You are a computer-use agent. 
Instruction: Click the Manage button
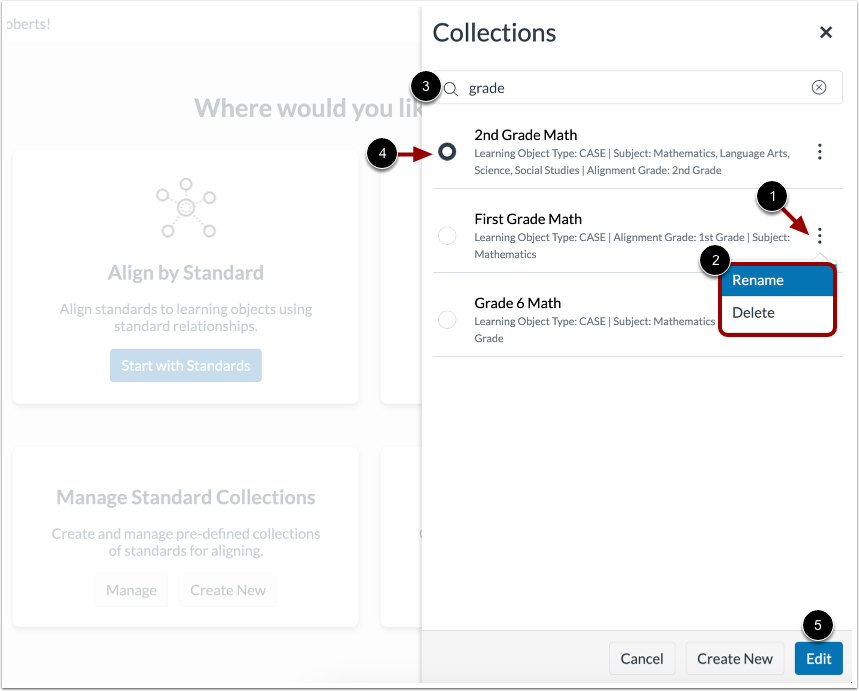(131, 590)
